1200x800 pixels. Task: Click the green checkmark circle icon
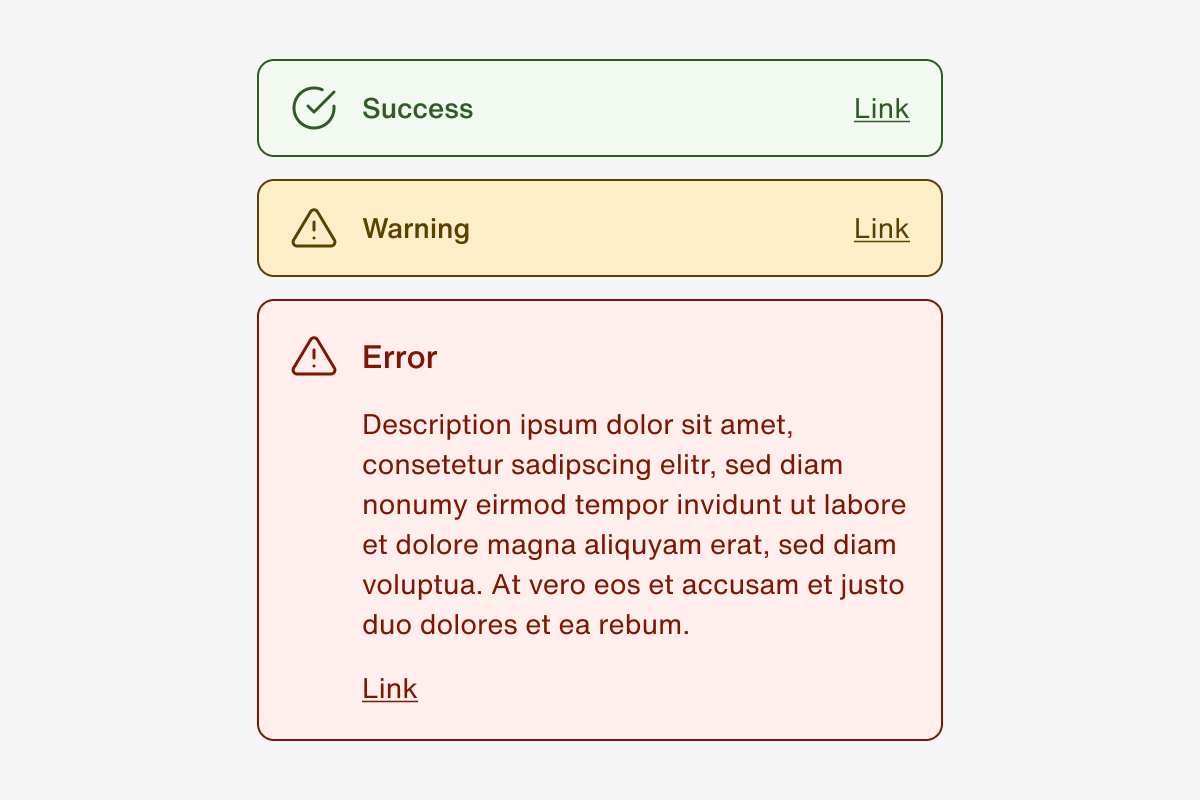(x=313, y=108)
